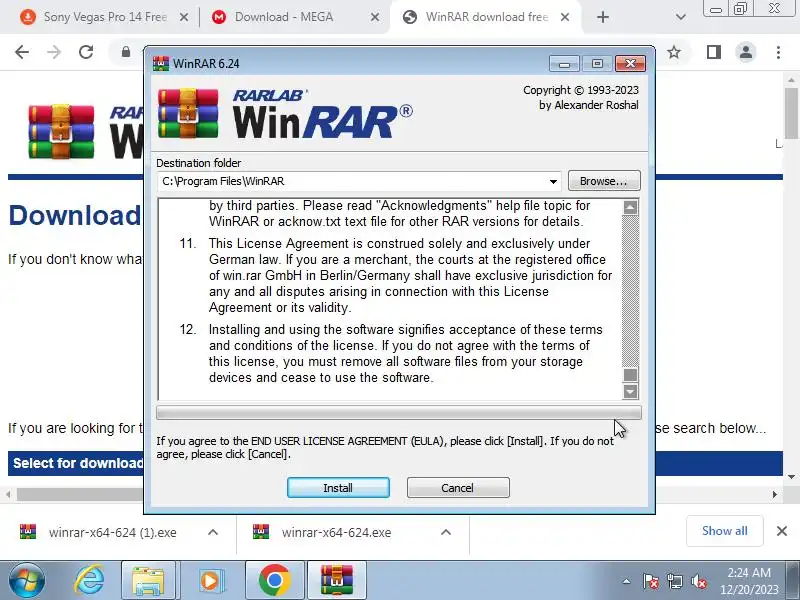Click Show all downloads
This screenshot has height=600, width=800.
(x=724, y=531)
